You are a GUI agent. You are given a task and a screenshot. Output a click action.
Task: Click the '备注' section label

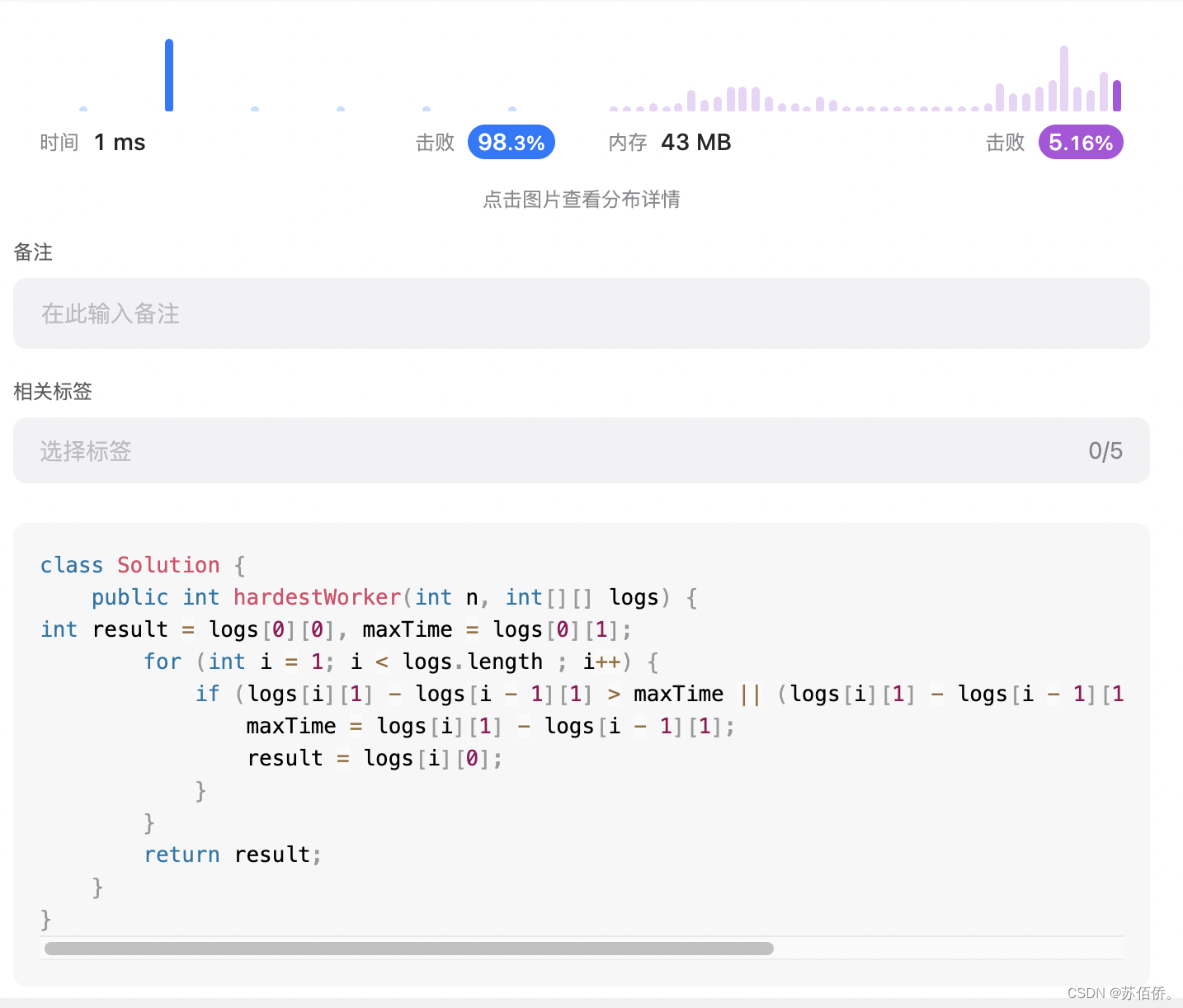[33, 252]
